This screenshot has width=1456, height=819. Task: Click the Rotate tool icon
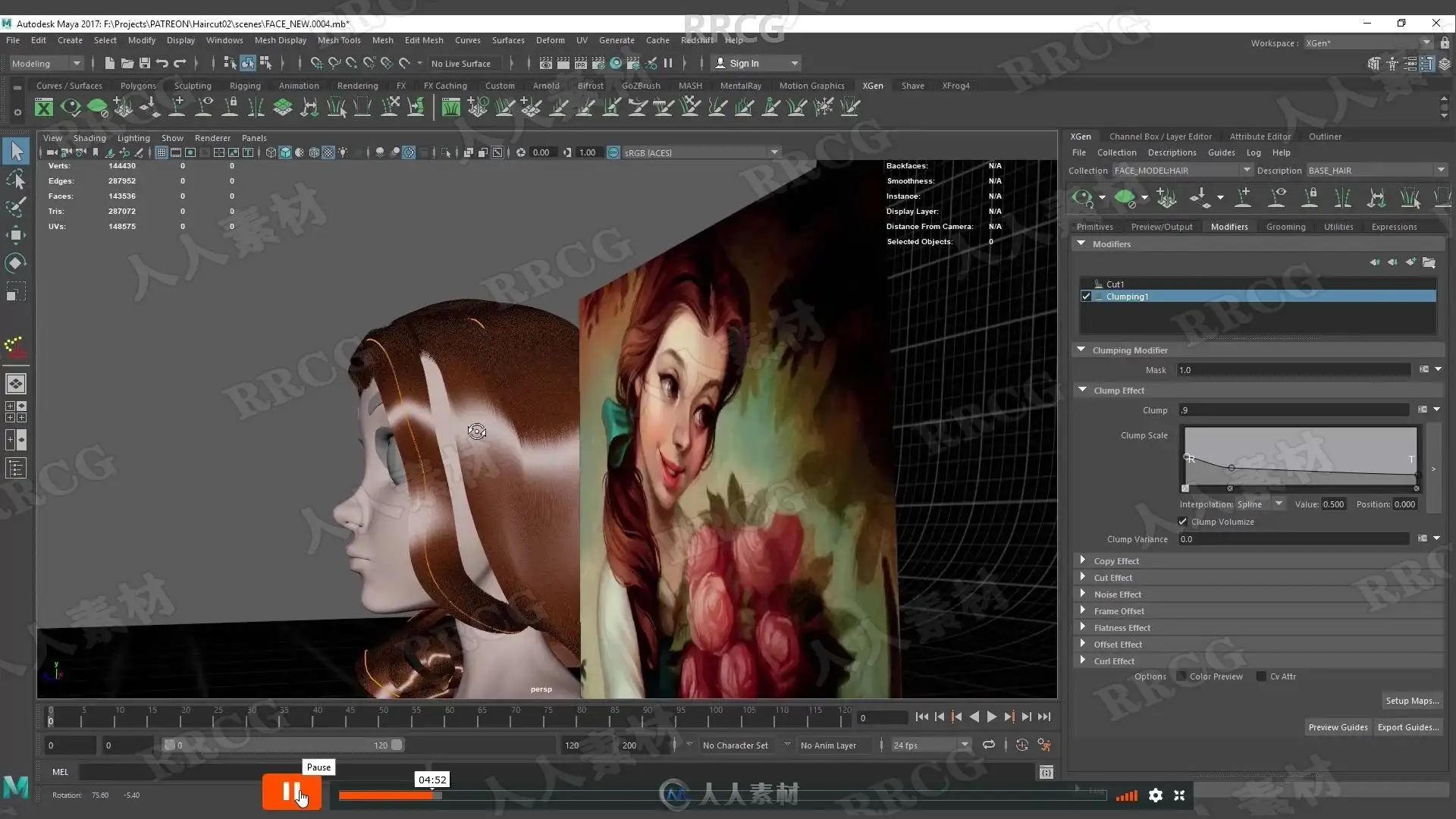pyautogui.click(x=16, y=263)
